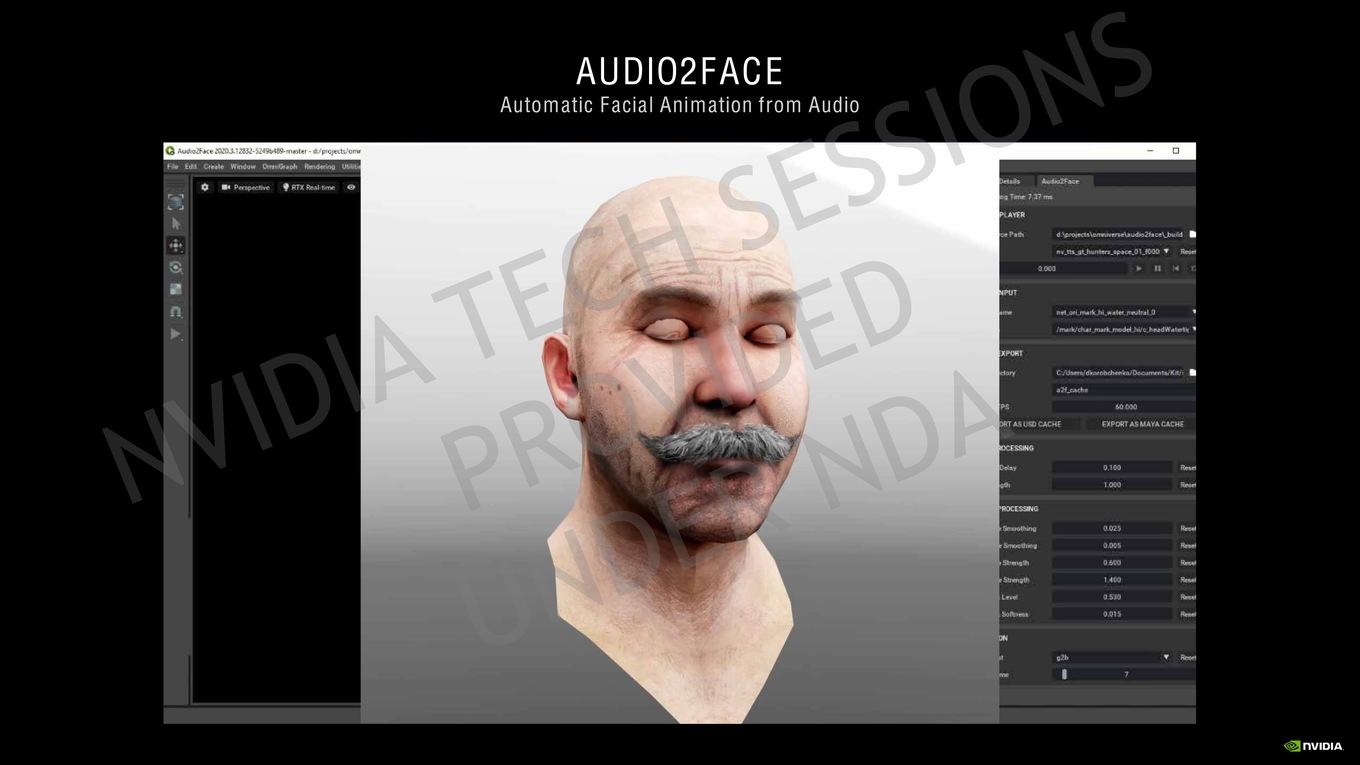Image resolution: width=1360 pixels, height=765 pixels.
Task: Pause the audio player
Action: [1157, 268]
